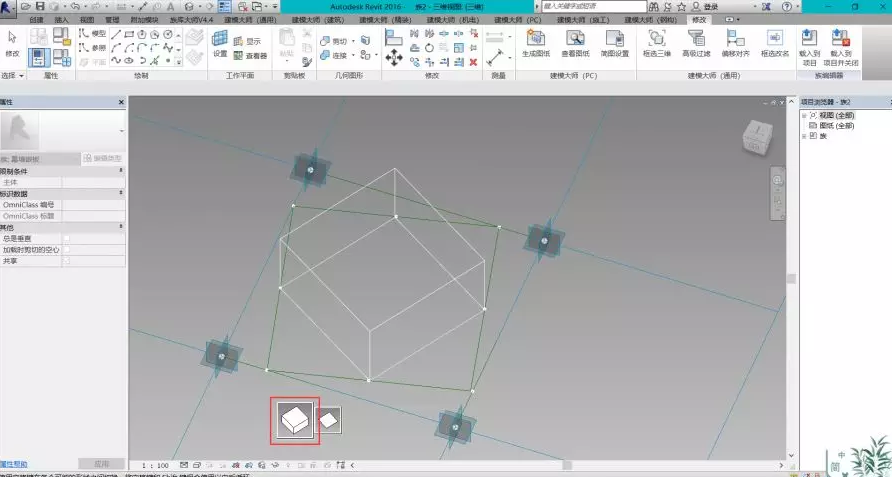Open the 剪切 dropdown arrow
The width and height of the screenshot is (892, 477).
pos(353,41)
